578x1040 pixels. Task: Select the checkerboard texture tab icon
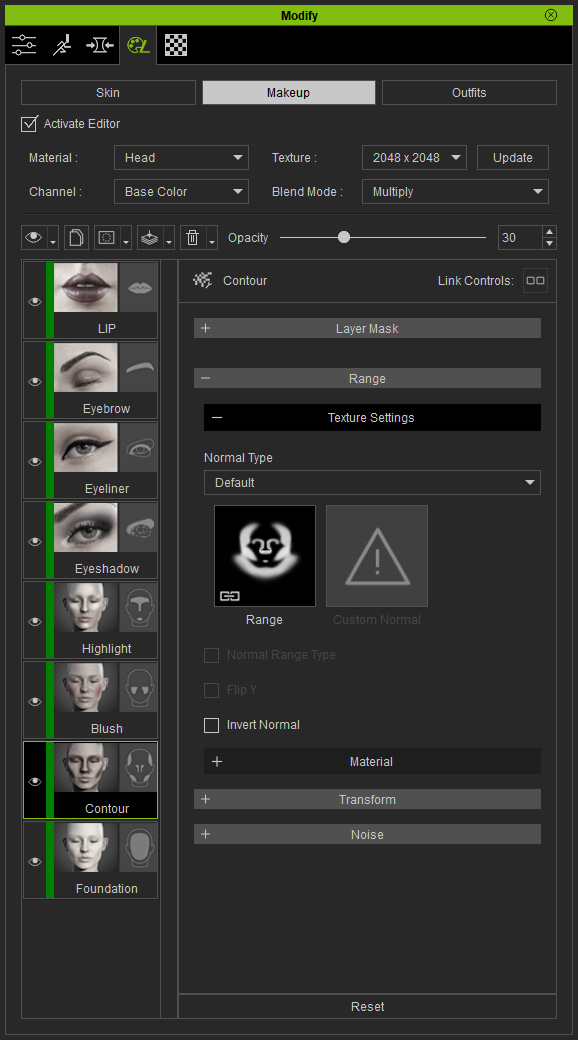[175, 45]
